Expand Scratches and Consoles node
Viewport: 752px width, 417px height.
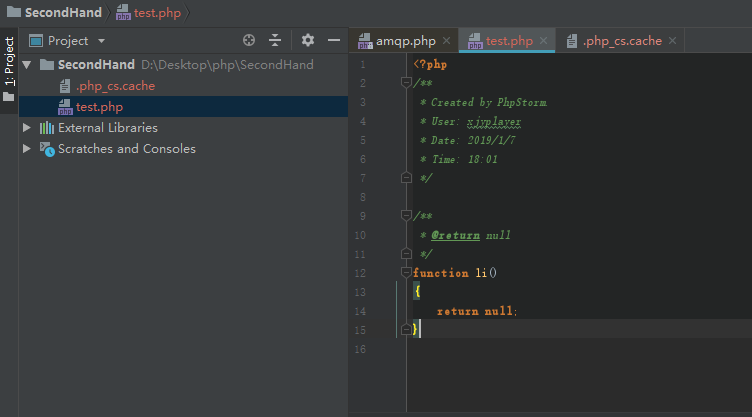(27, 149)
